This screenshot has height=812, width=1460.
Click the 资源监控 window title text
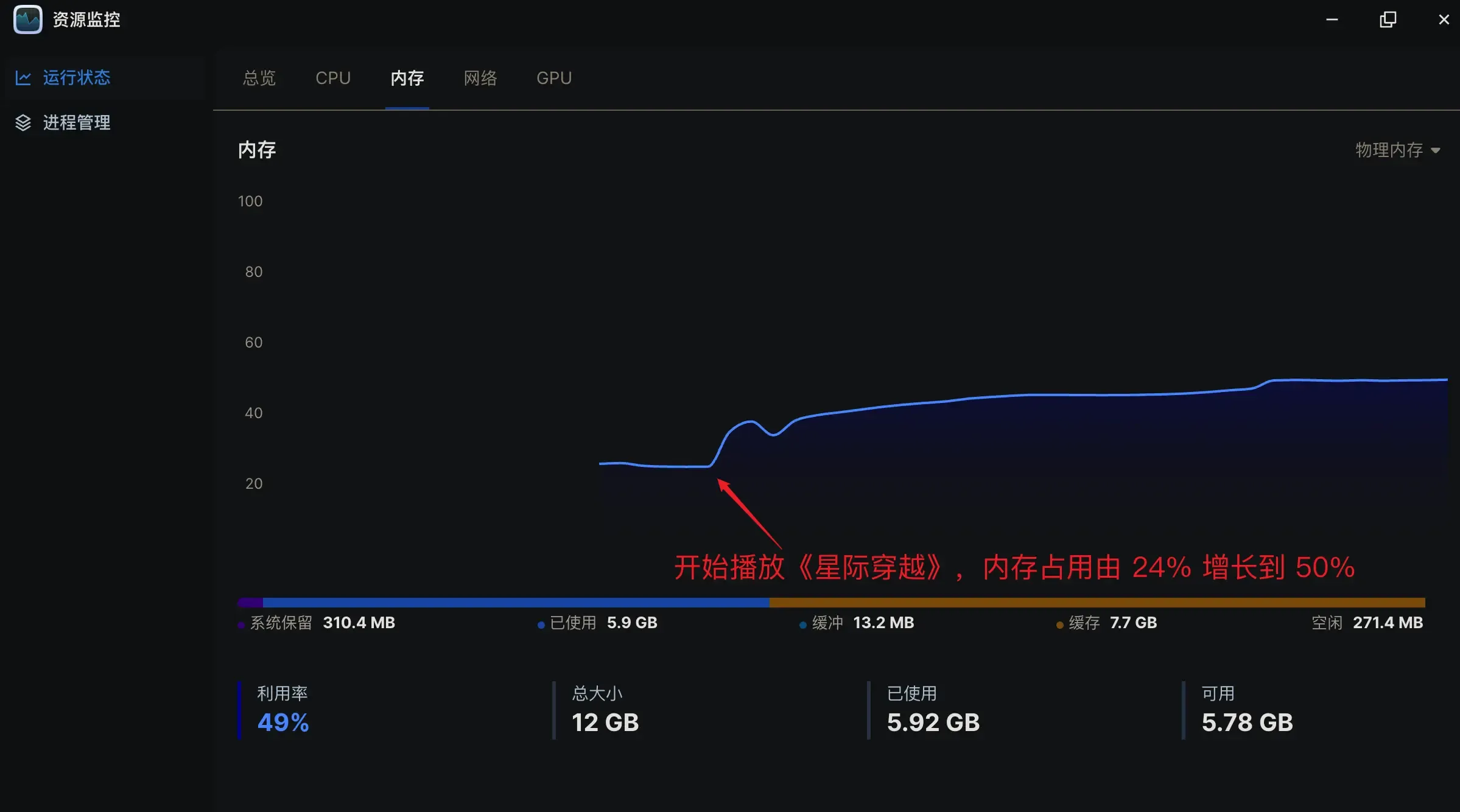pyautogui.click(x=86, y=19)
